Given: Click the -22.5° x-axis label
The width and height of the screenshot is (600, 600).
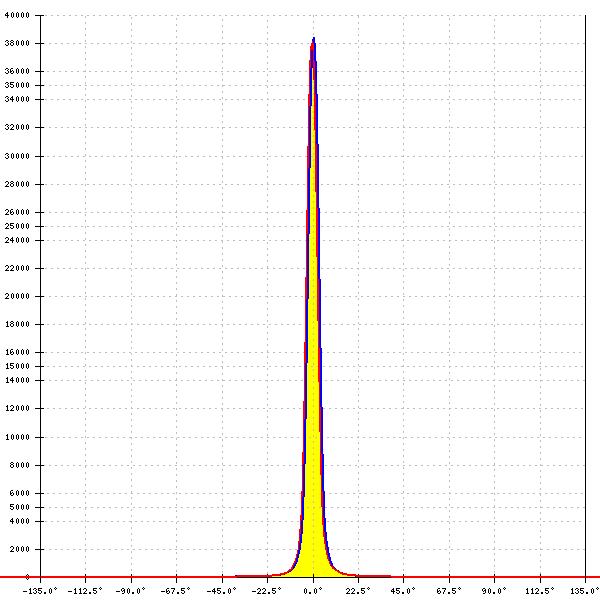Looking at the screenshot, I should tap(266, 591).
